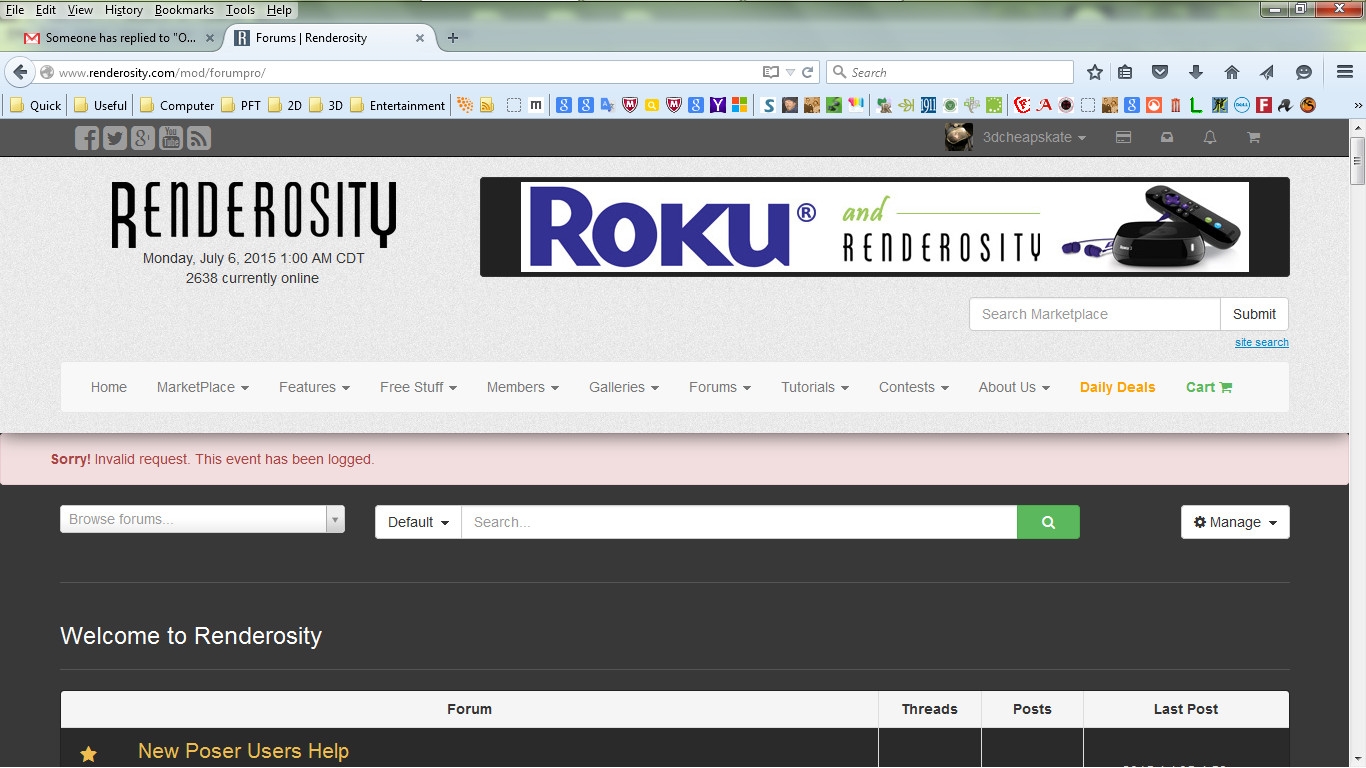This screenshot has width=1366, height=768.
Task: Expand the Members navigation dropdown
Action: click(523, 387)
